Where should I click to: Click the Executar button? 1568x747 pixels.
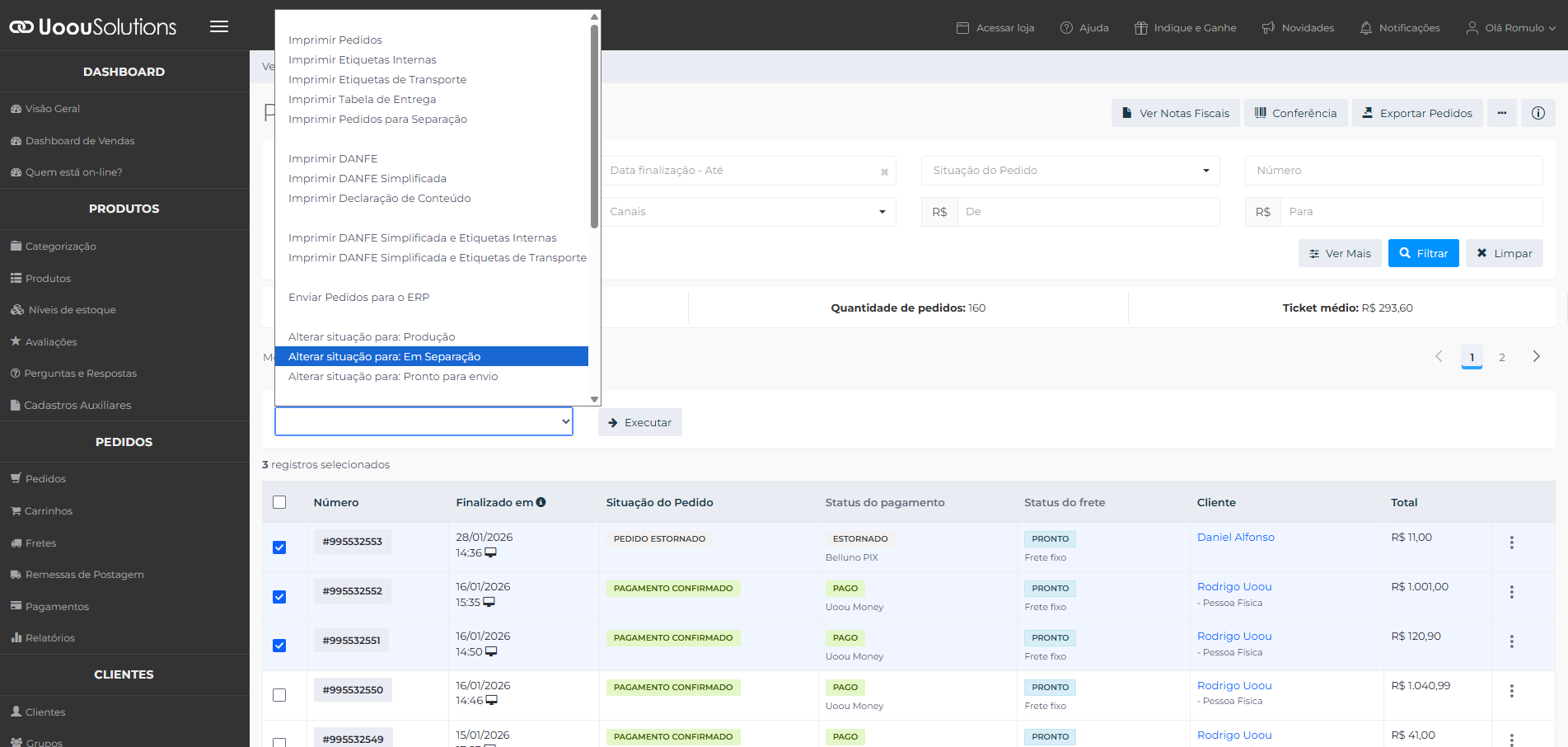[640, 422]
